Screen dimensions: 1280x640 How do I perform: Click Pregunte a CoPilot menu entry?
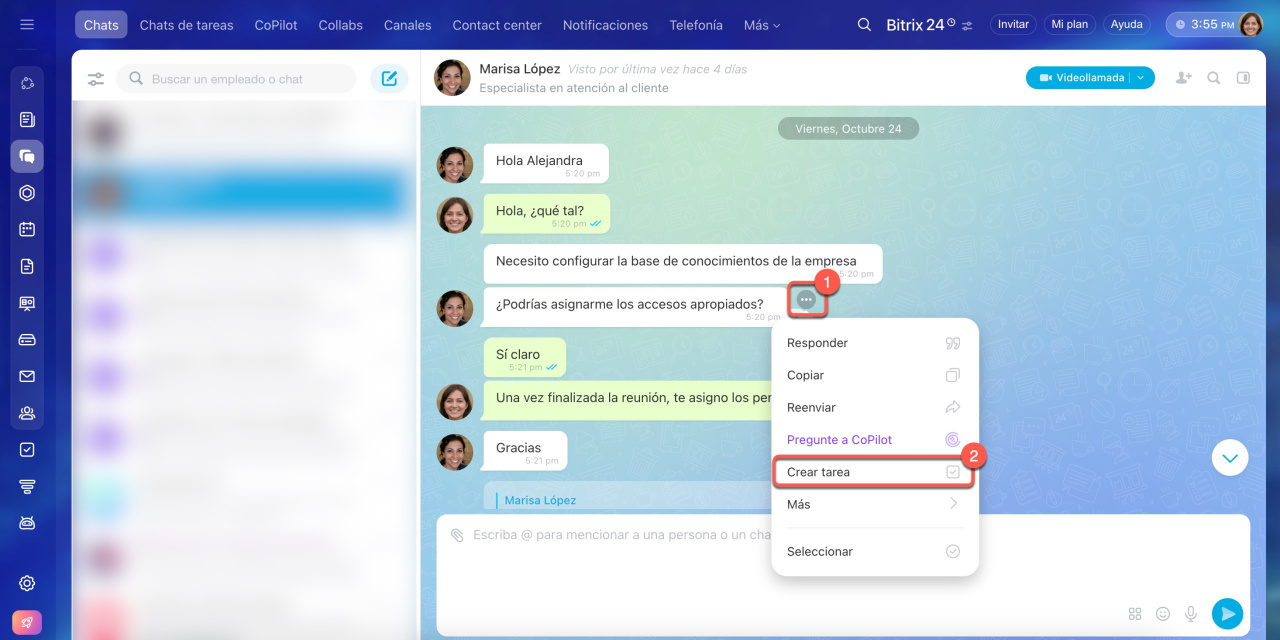point(839,440)
